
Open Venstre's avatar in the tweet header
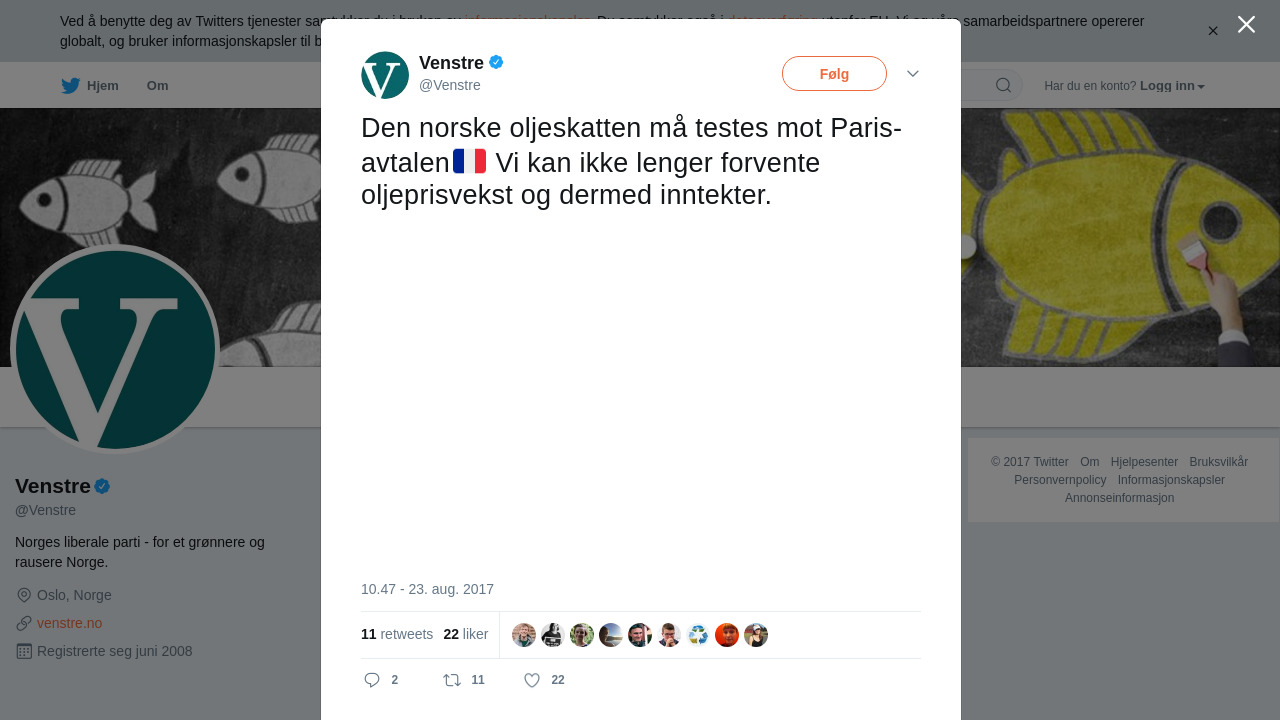385,75
